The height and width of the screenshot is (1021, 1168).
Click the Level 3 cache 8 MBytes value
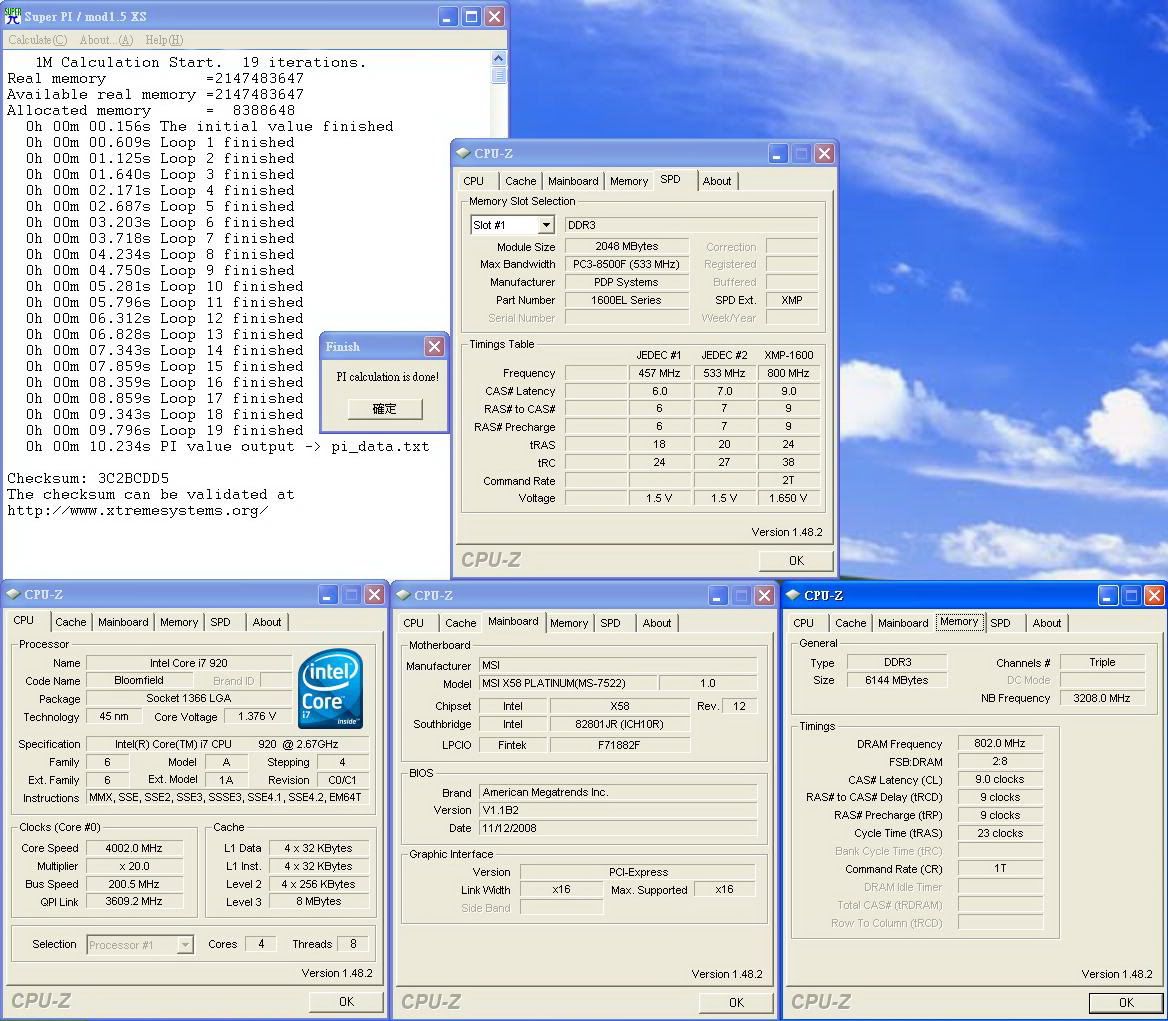[x=318, y=901]
